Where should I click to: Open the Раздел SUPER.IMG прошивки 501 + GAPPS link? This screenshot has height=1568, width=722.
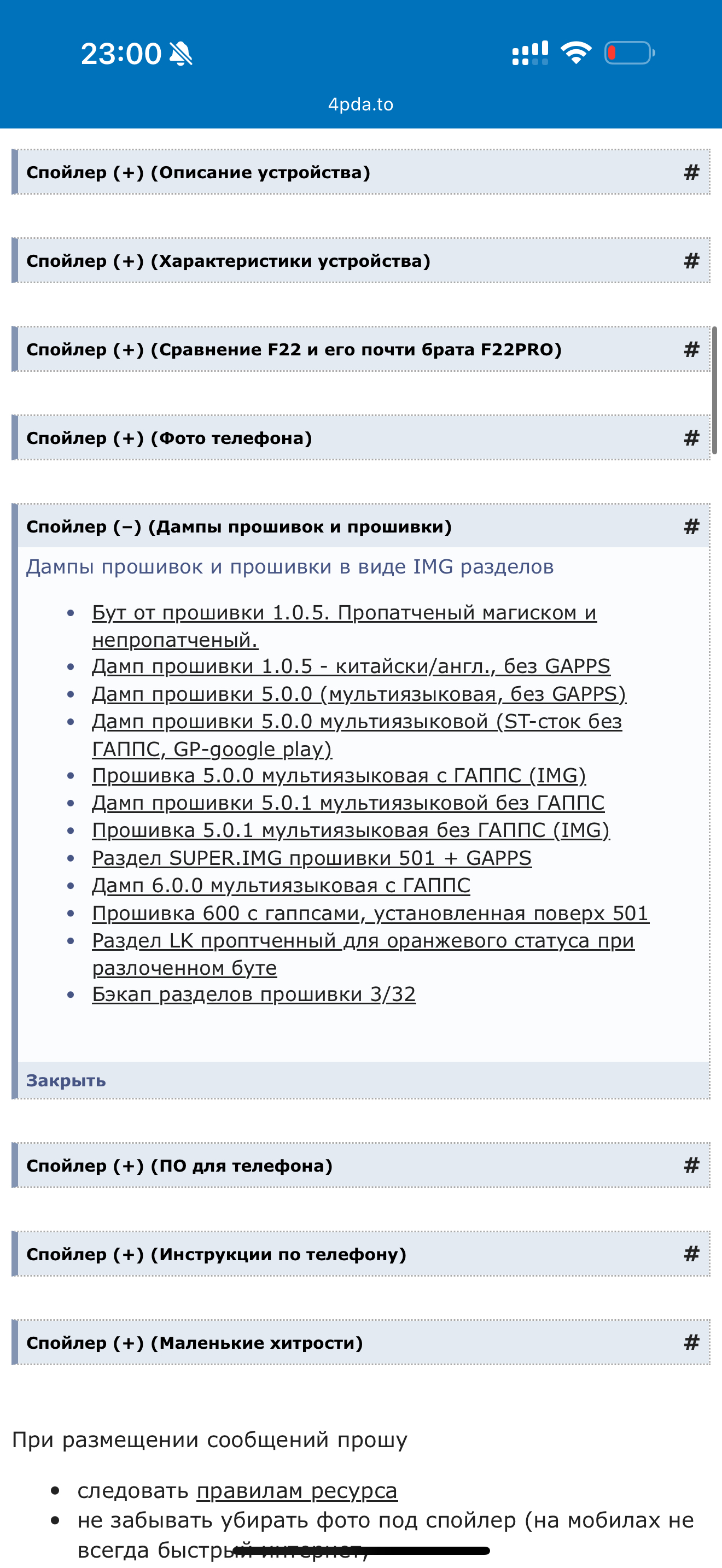(x=312, y=858)
